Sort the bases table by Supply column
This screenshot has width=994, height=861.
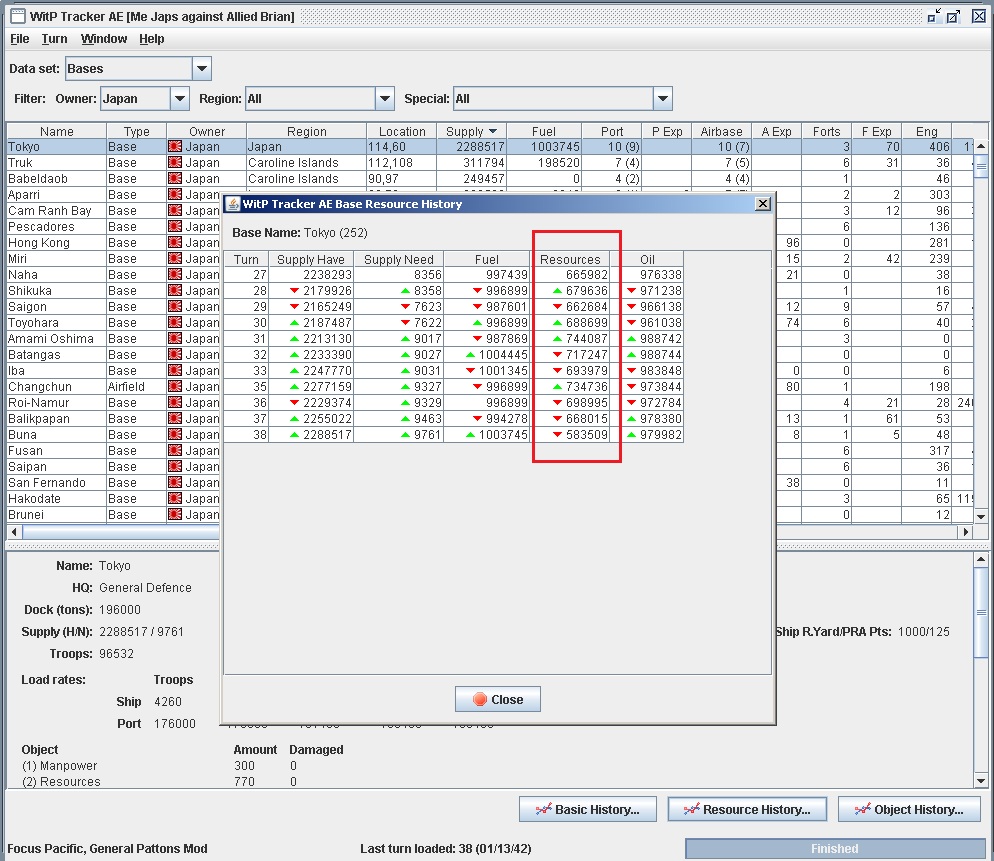(471, 131)
